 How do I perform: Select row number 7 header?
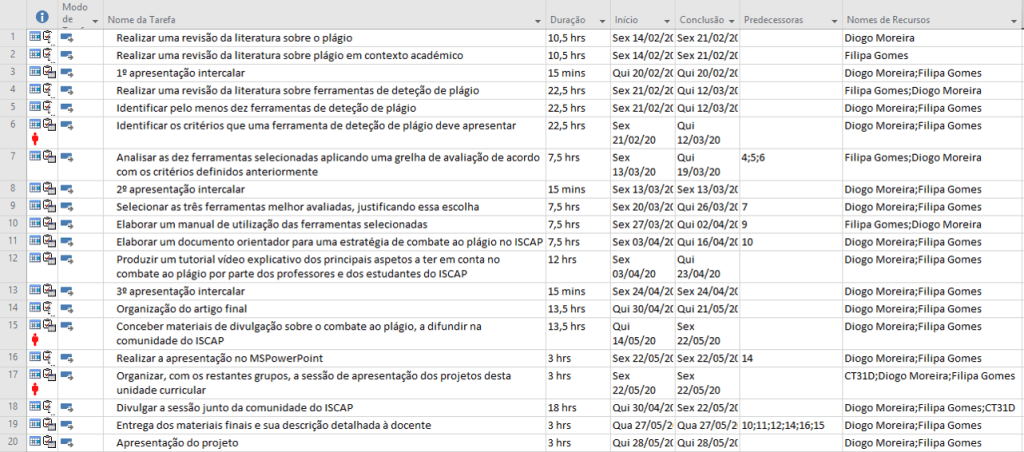12,157
